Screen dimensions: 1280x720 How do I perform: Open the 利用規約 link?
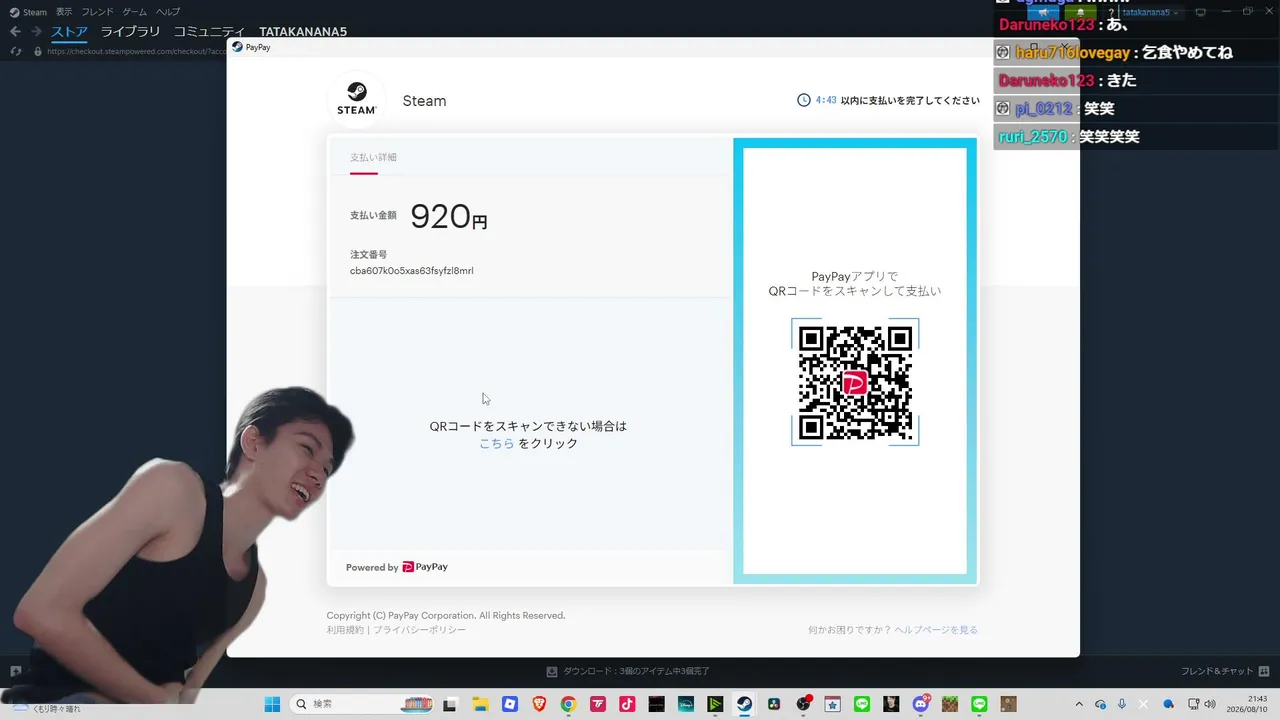(345, 630)
